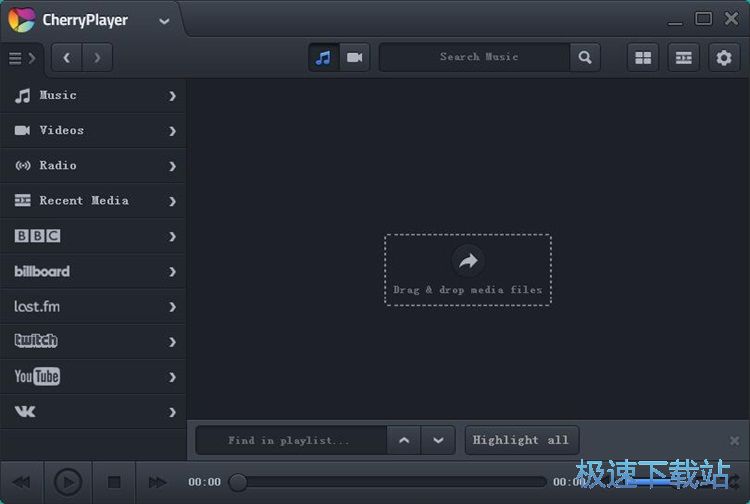Click the magnifier search button
Screen dimensions: 750x504
coord(585,57)
